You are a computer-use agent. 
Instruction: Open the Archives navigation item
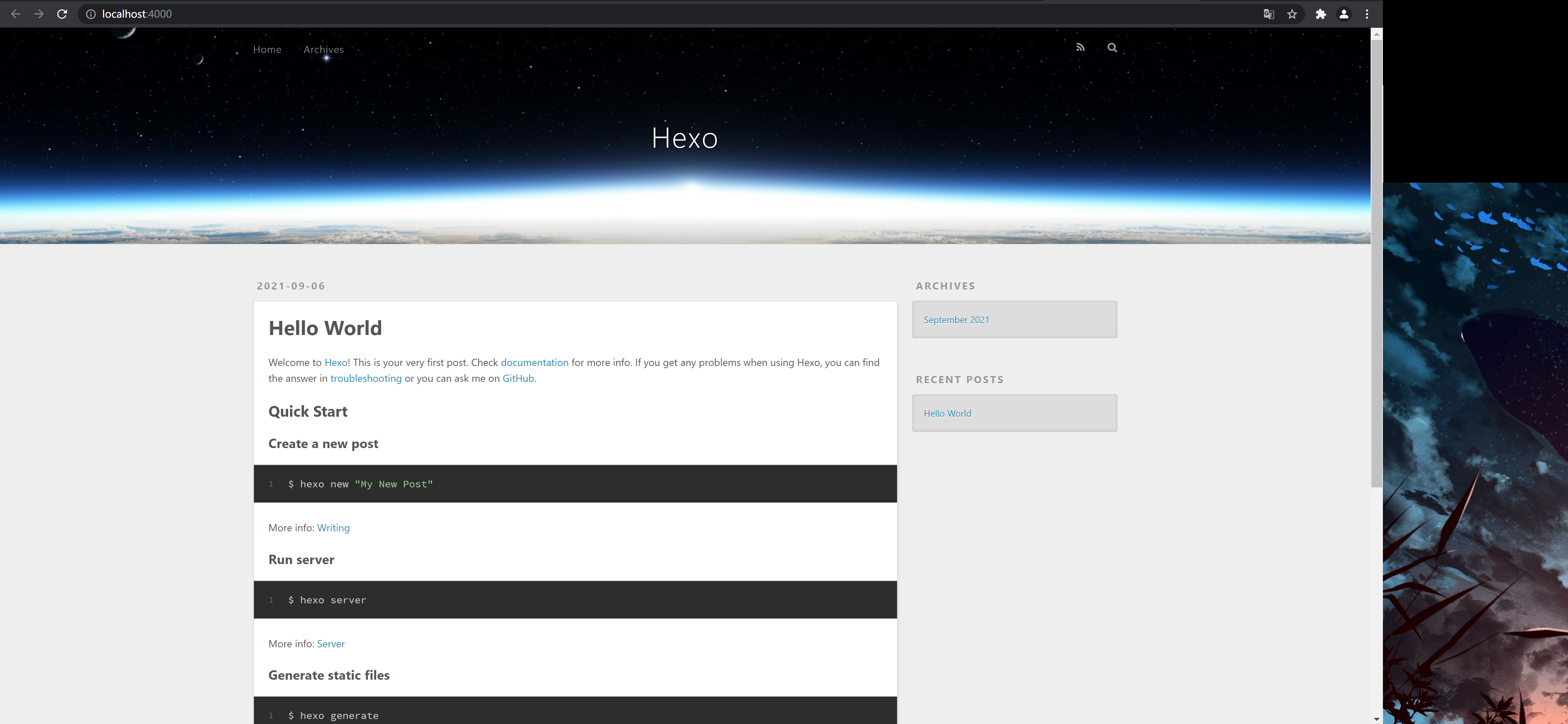tap(323, 49)
